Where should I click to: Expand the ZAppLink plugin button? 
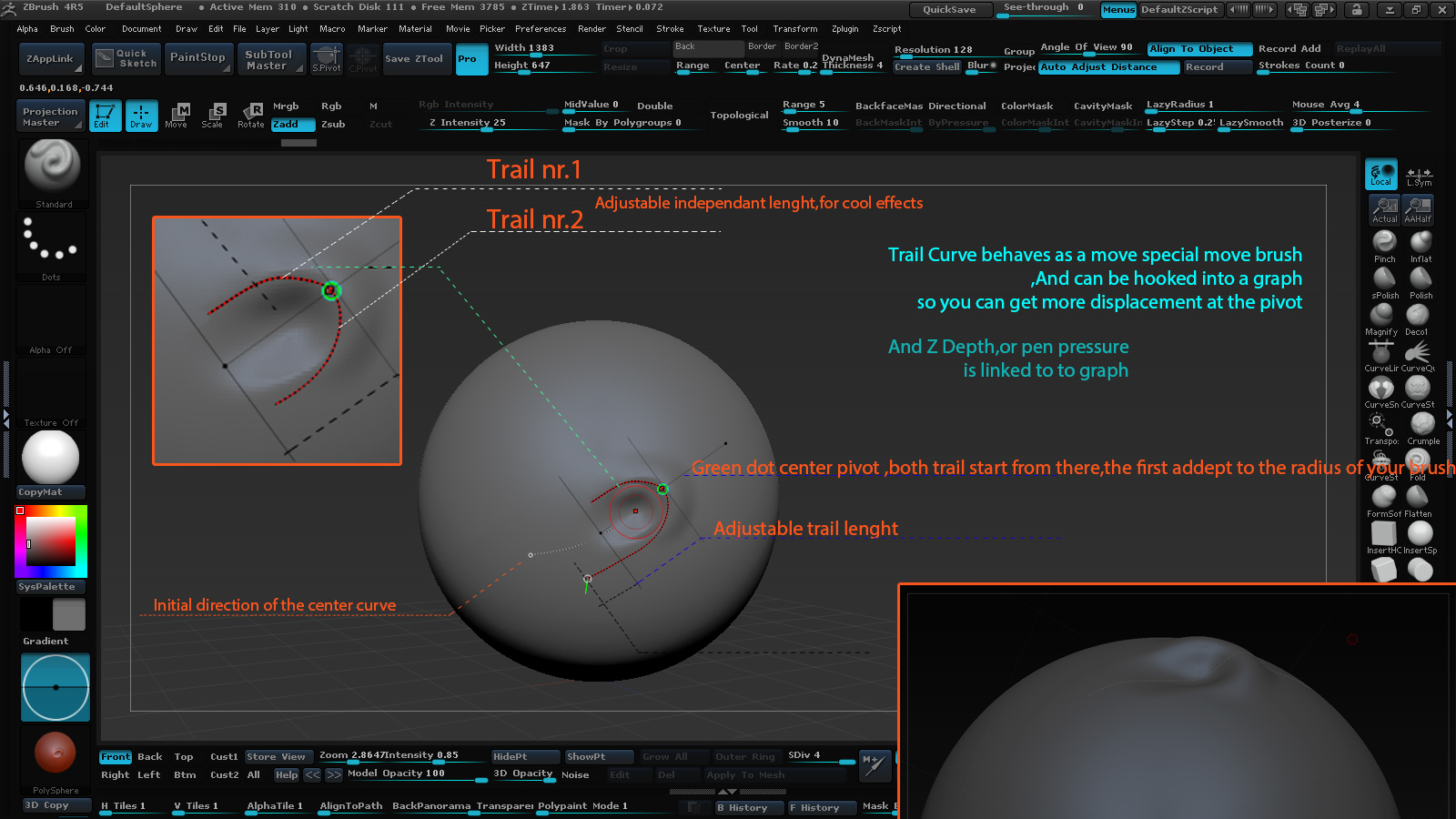pyautogui.click(x=51, y=58)
